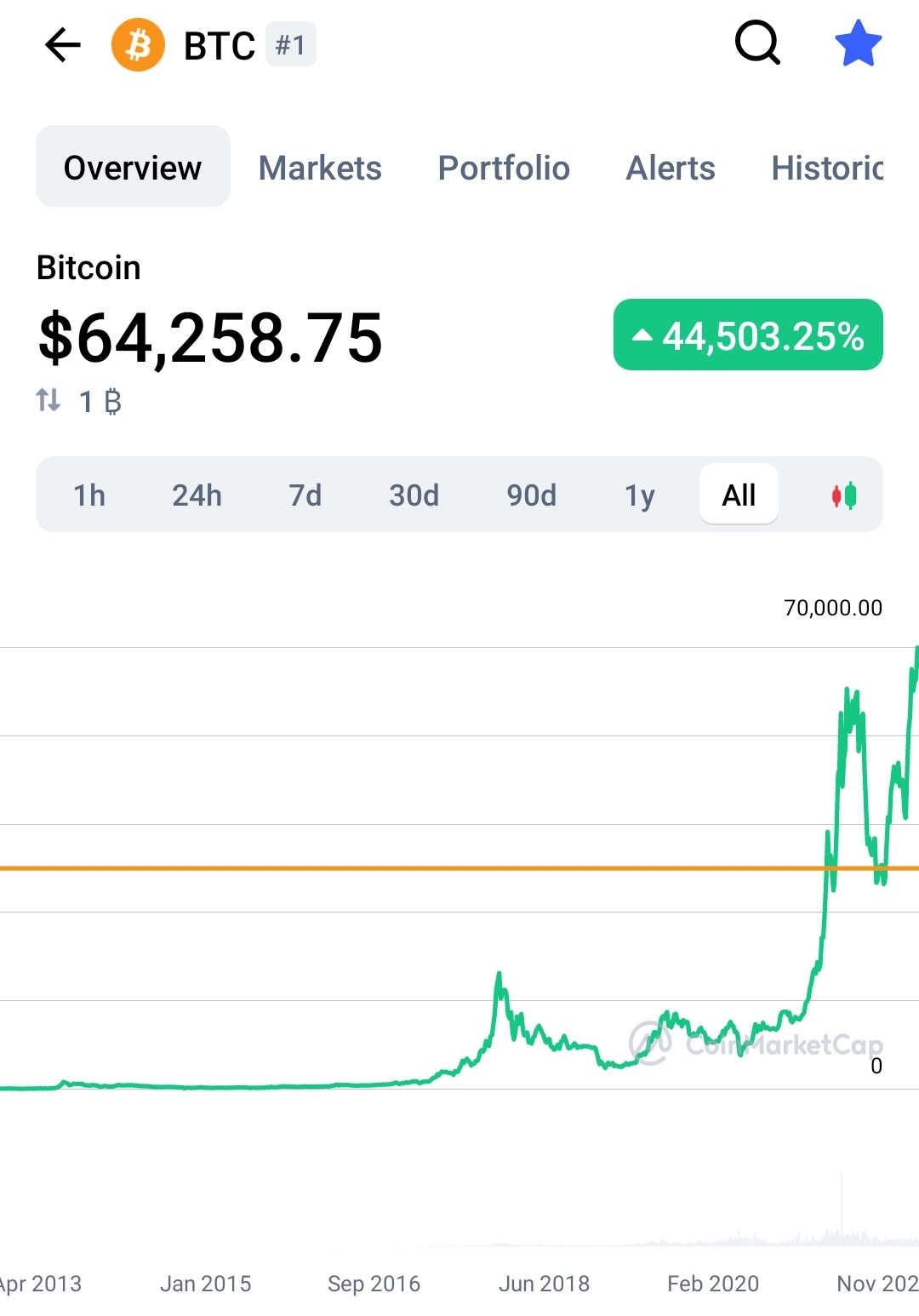Screen dimensions: 919x1316
Task: Go to the Portfolio tab
Action: coord(504,168)
